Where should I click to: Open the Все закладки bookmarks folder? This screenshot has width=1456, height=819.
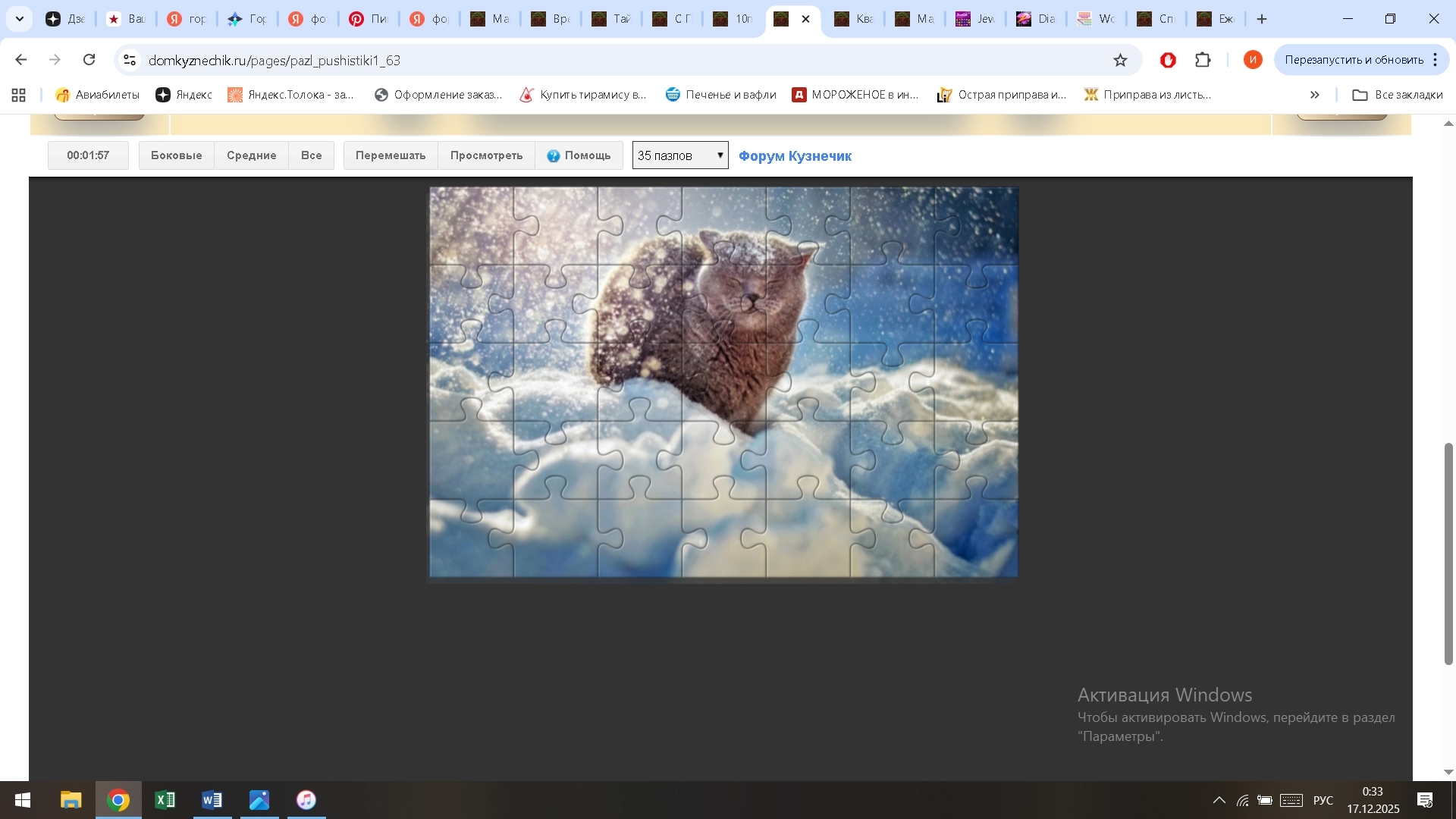click(1398, 95)
